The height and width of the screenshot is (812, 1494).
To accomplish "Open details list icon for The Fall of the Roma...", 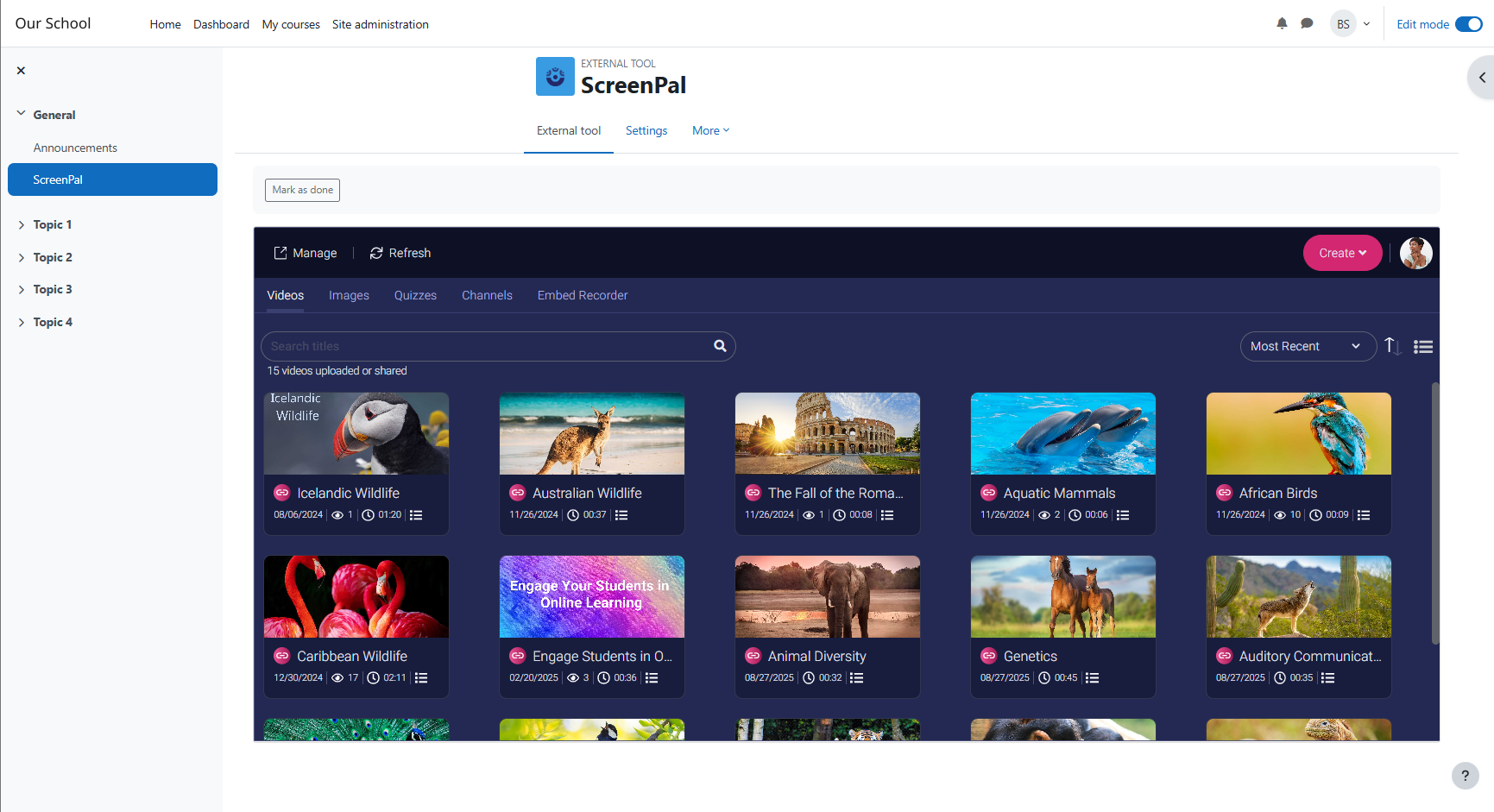I will (x=887, y=515).
